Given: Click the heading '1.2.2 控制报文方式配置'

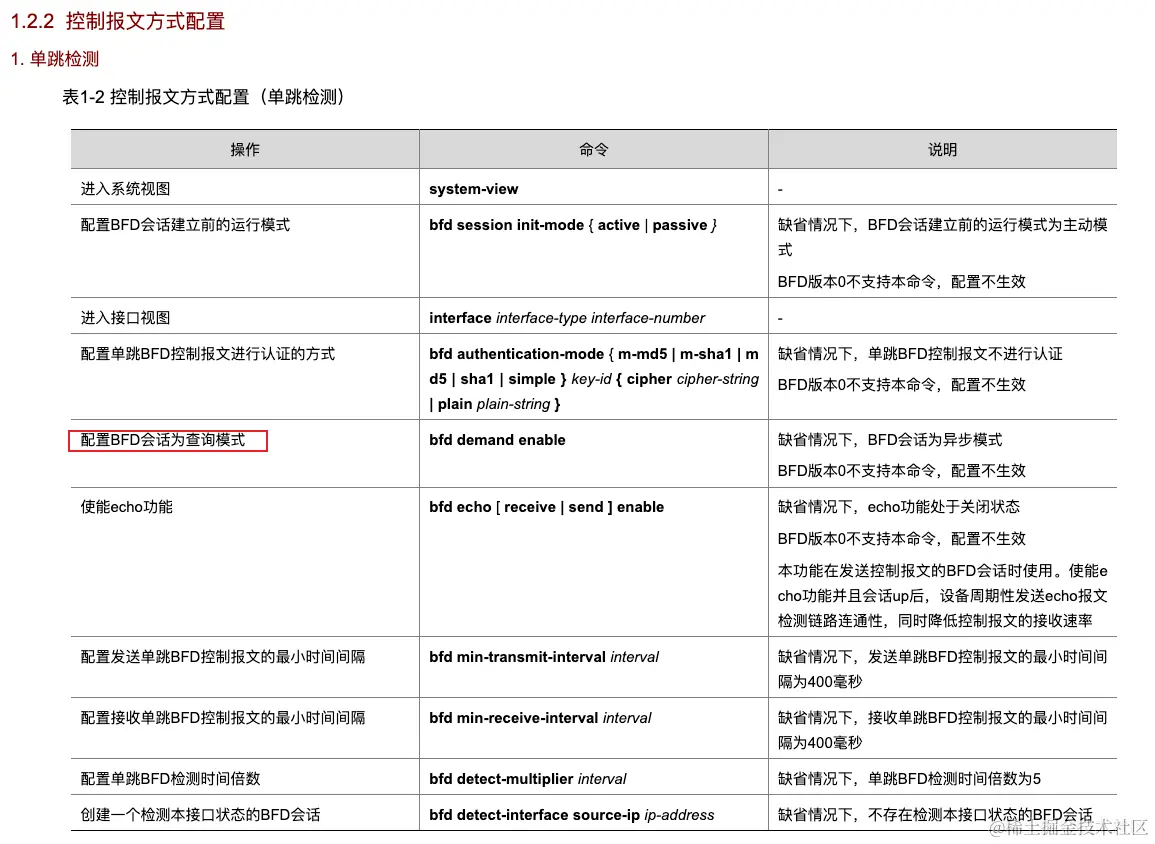Looking at the screenshot, I should tap(118, 21).
